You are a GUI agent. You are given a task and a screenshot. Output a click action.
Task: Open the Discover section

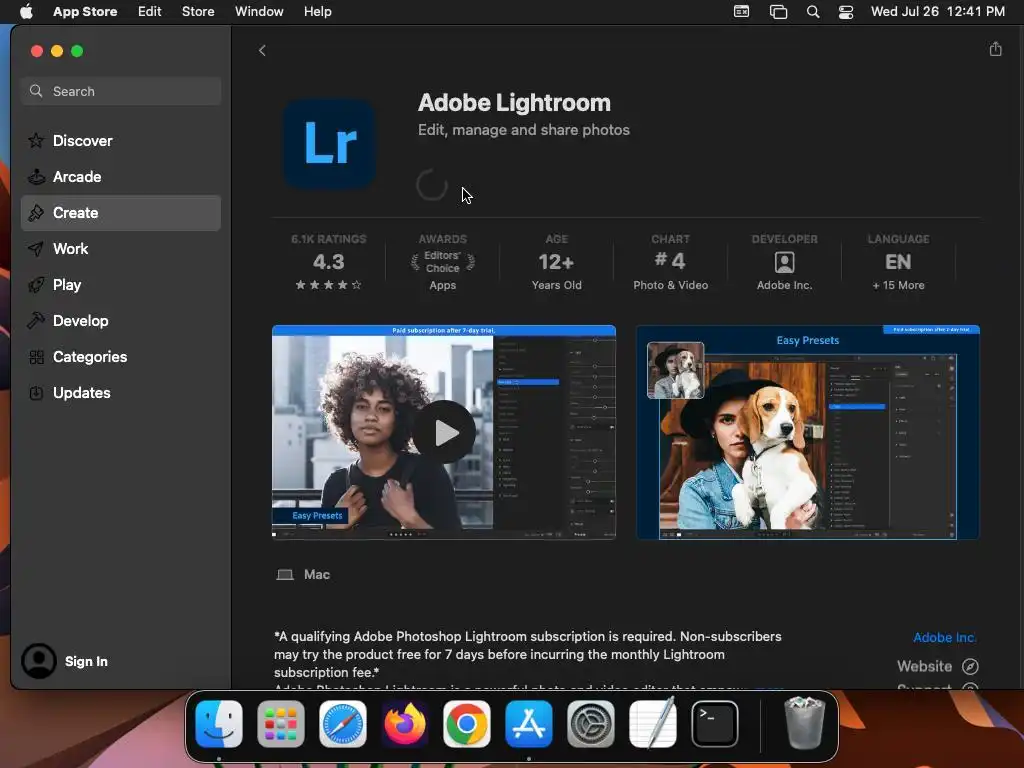121,140
